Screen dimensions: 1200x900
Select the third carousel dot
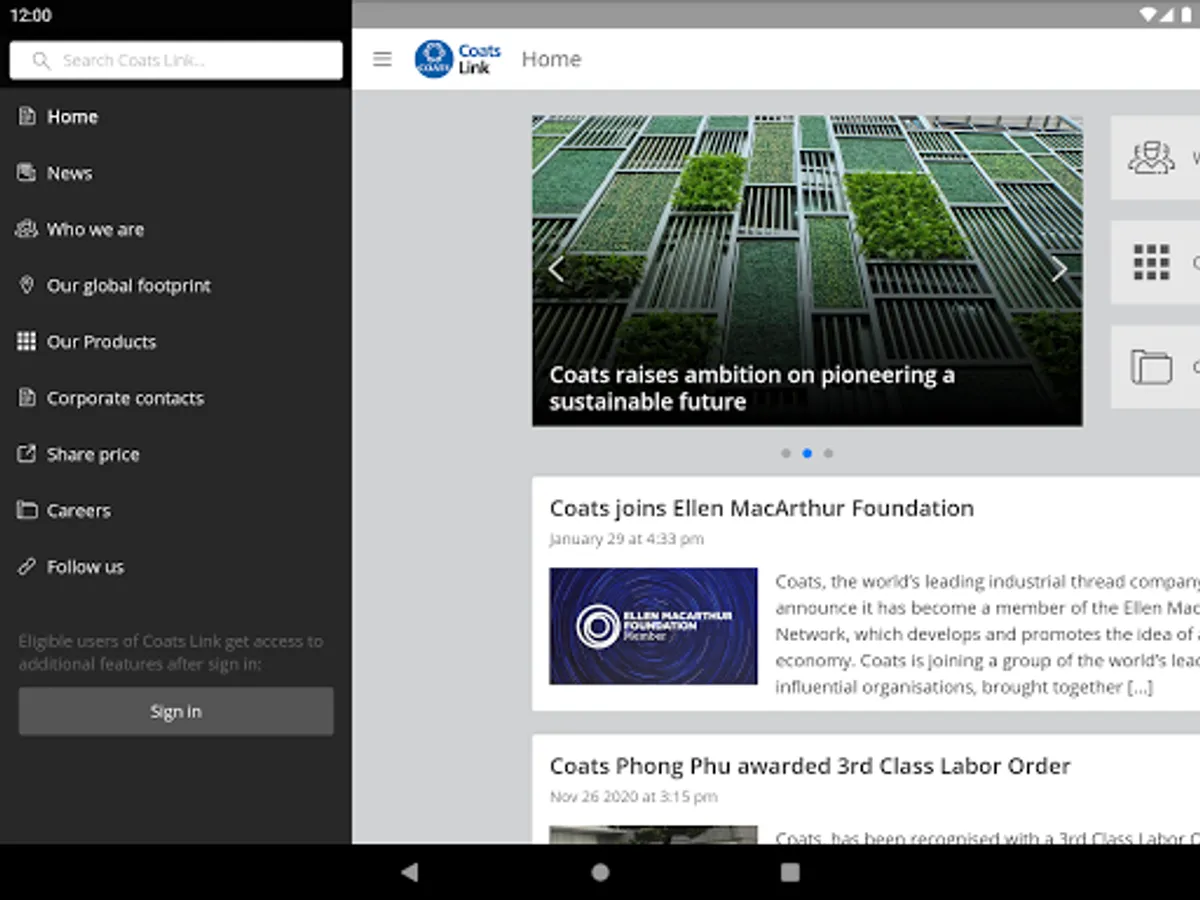828,453
